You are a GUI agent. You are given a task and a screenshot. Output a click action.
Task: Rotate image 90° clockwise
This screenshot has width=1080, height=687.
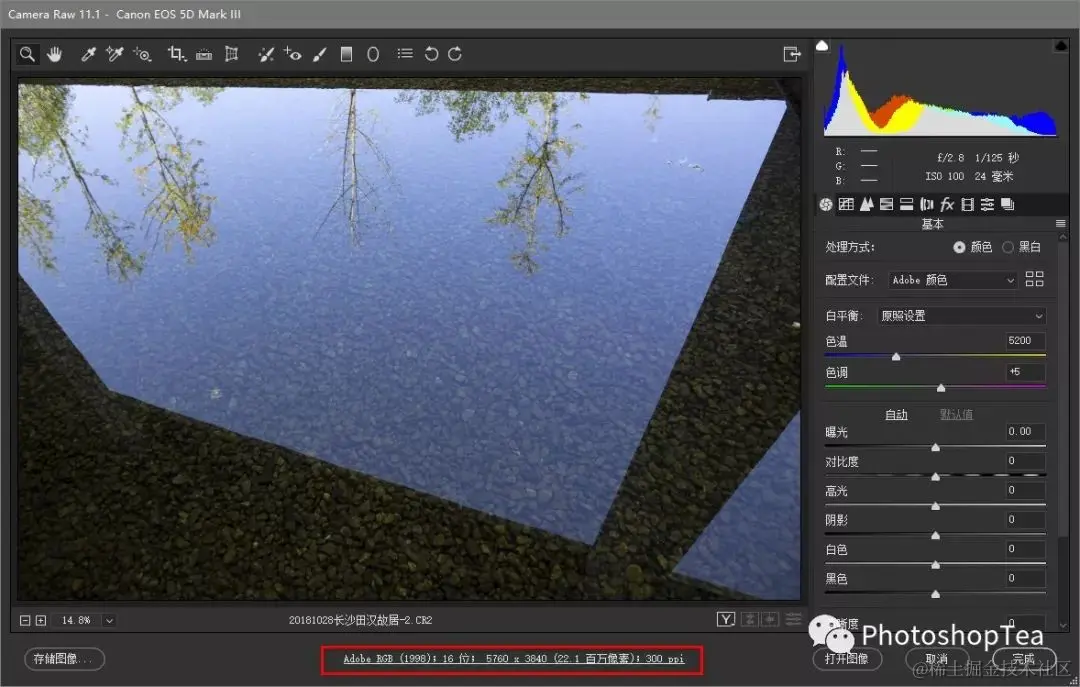click(x=455, y=54)
